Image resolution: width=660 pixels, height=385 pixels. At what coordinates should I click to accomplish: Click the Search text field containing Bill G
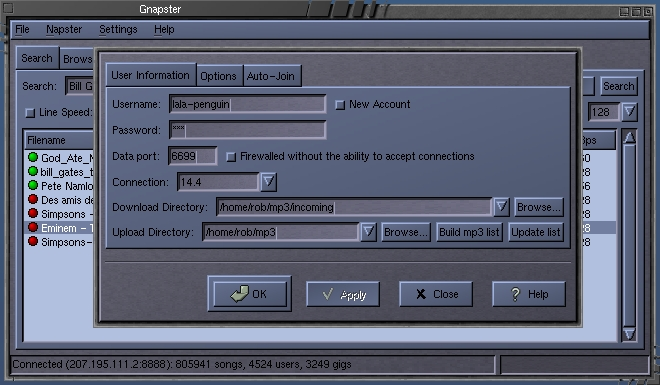point(79,86)
